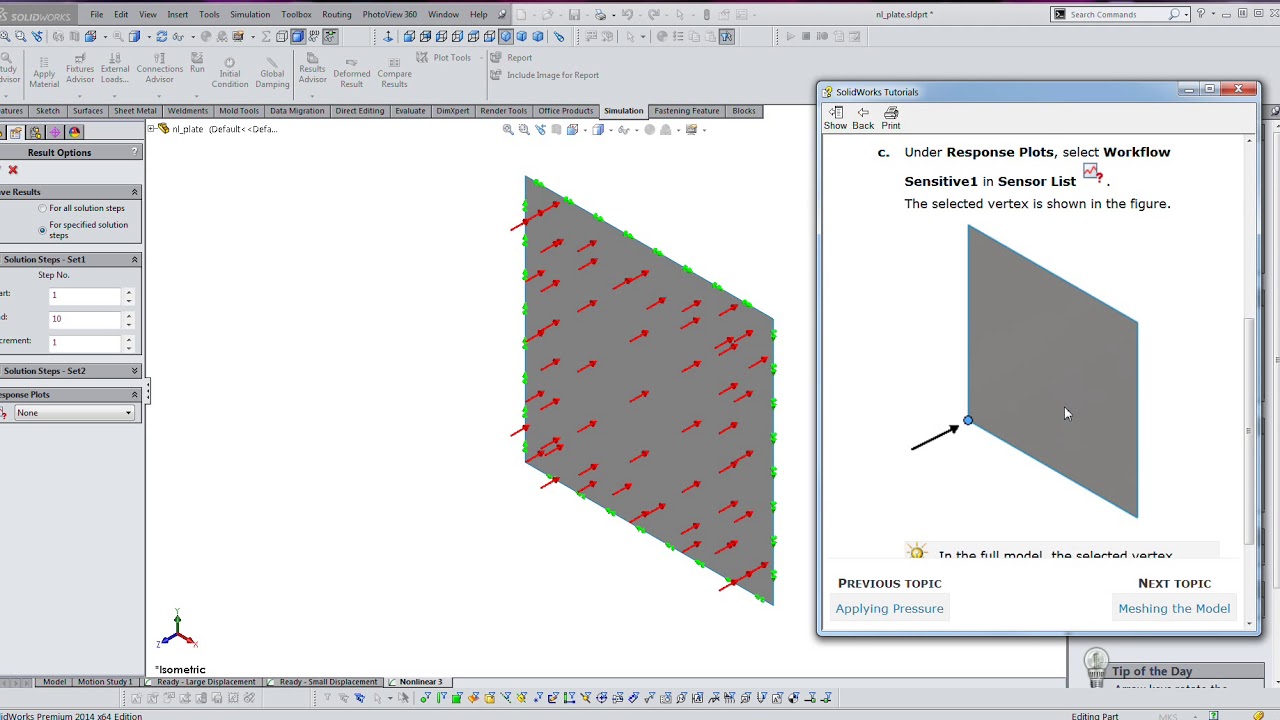The width and height of the screenshot is (1280, 720).
Task: Click Print icon in SolidWorks Tutorials
Action: [891, 118]
